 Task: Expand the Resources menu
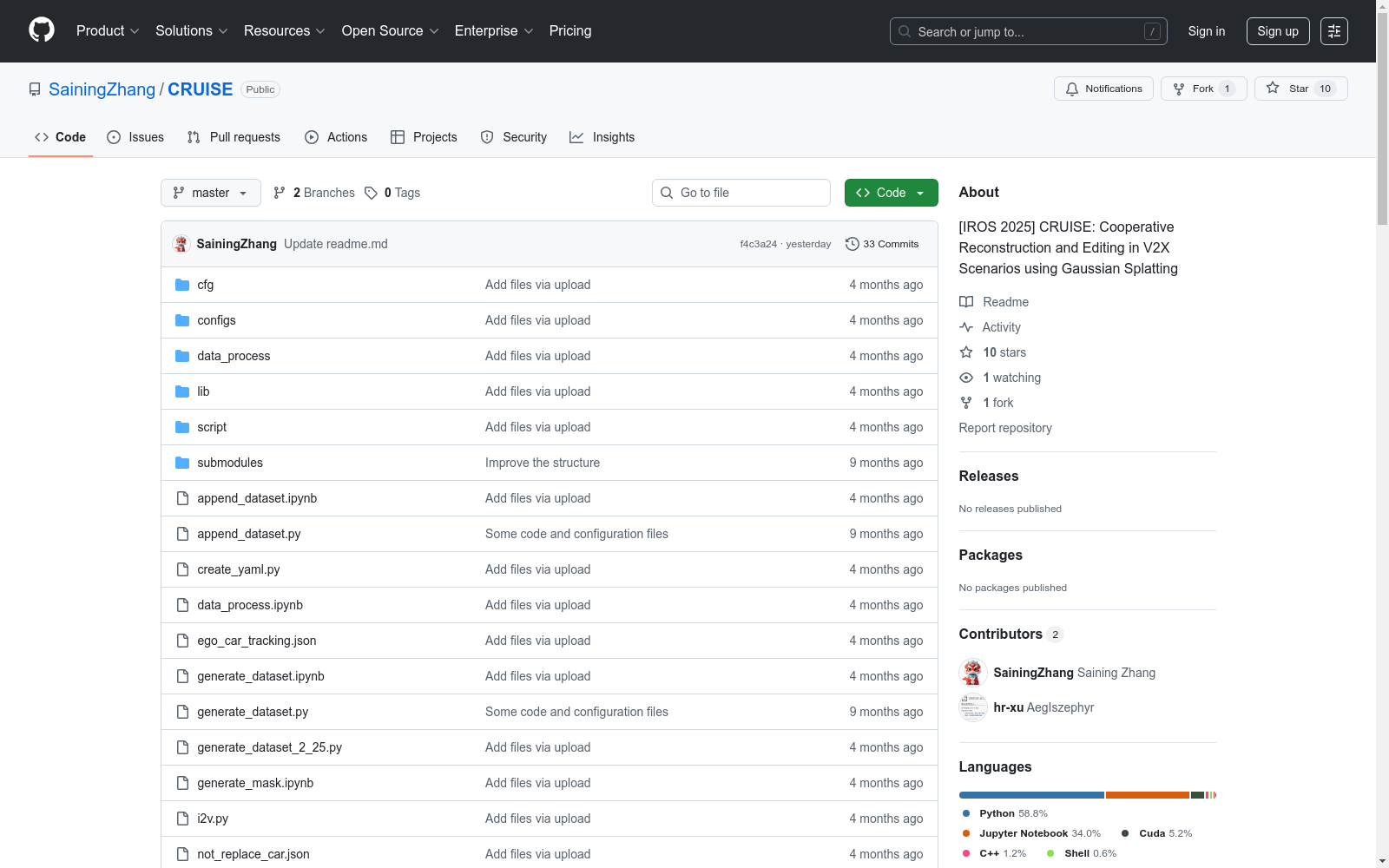tap(285, 31)
